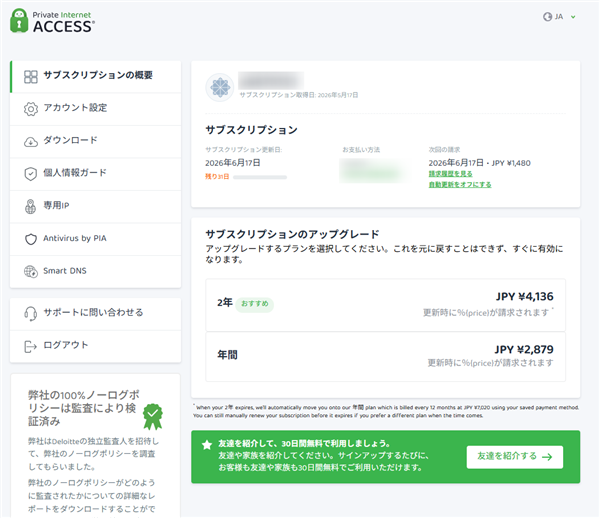
Task: Select the 年間 upgrade plan
Action: pos(385,357)
